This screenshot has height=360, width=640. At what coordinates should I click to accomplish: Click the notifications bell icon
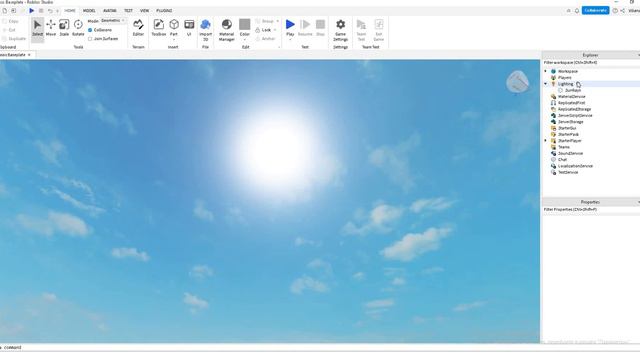coord(577,11)
